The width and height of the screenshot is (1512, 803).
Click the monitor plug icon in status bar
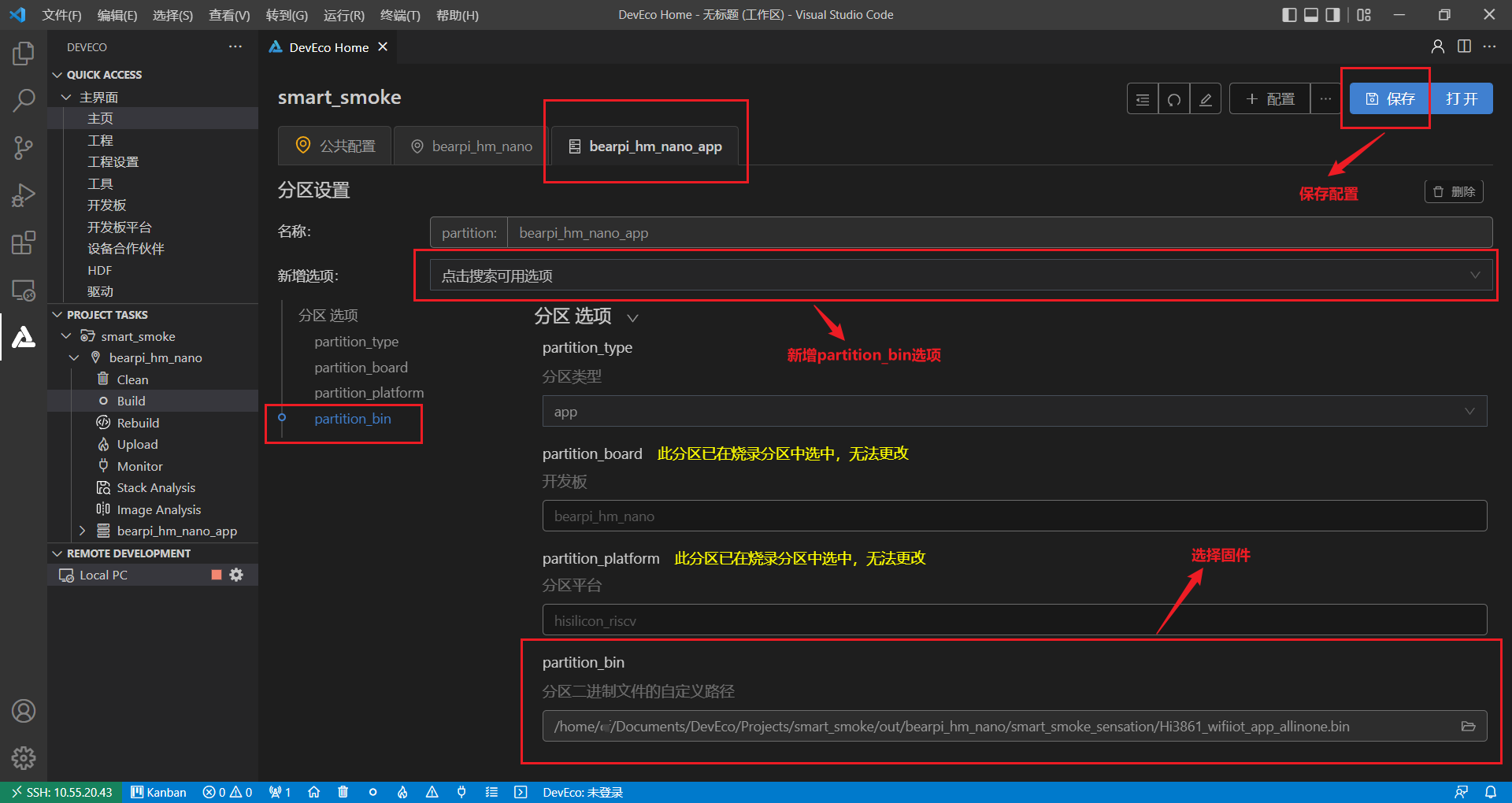(x=461, y=792)
